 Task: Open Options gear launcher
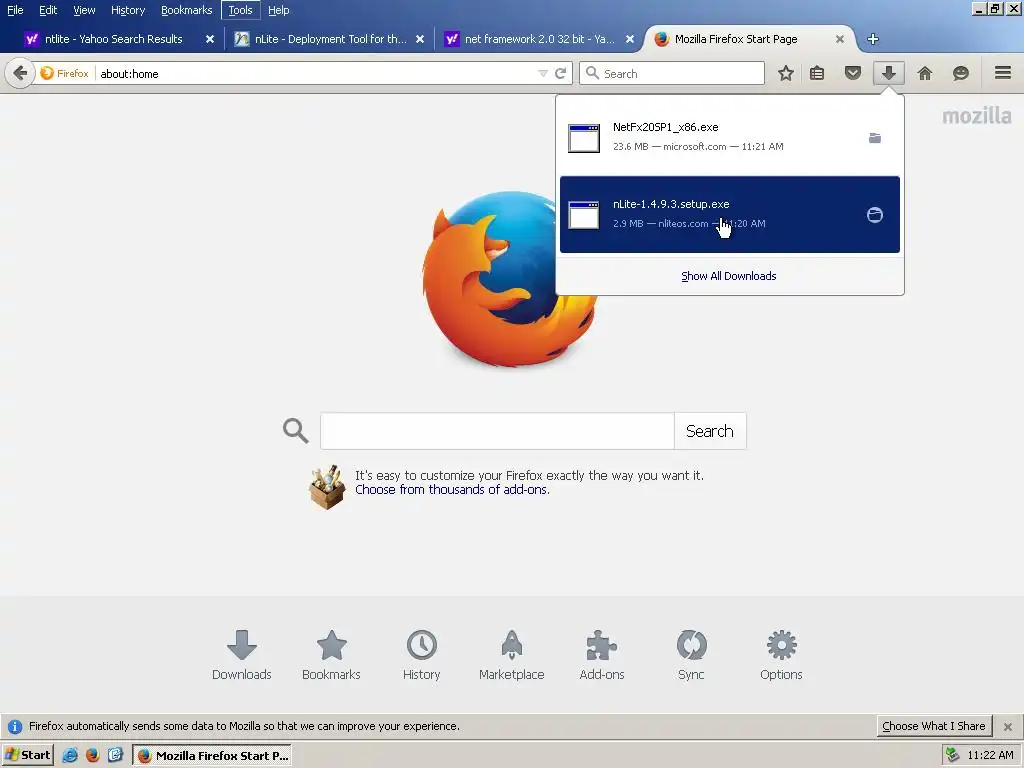(x=781, y=655)
